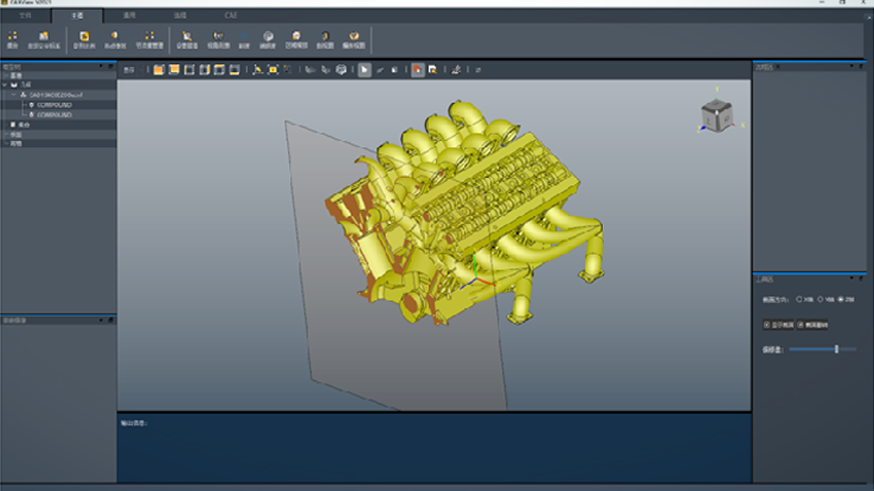Image resolution: width=874 pixels, height=491 pixels.
Task: Click the first icon in the ribbon
Action: pos(12,38)
